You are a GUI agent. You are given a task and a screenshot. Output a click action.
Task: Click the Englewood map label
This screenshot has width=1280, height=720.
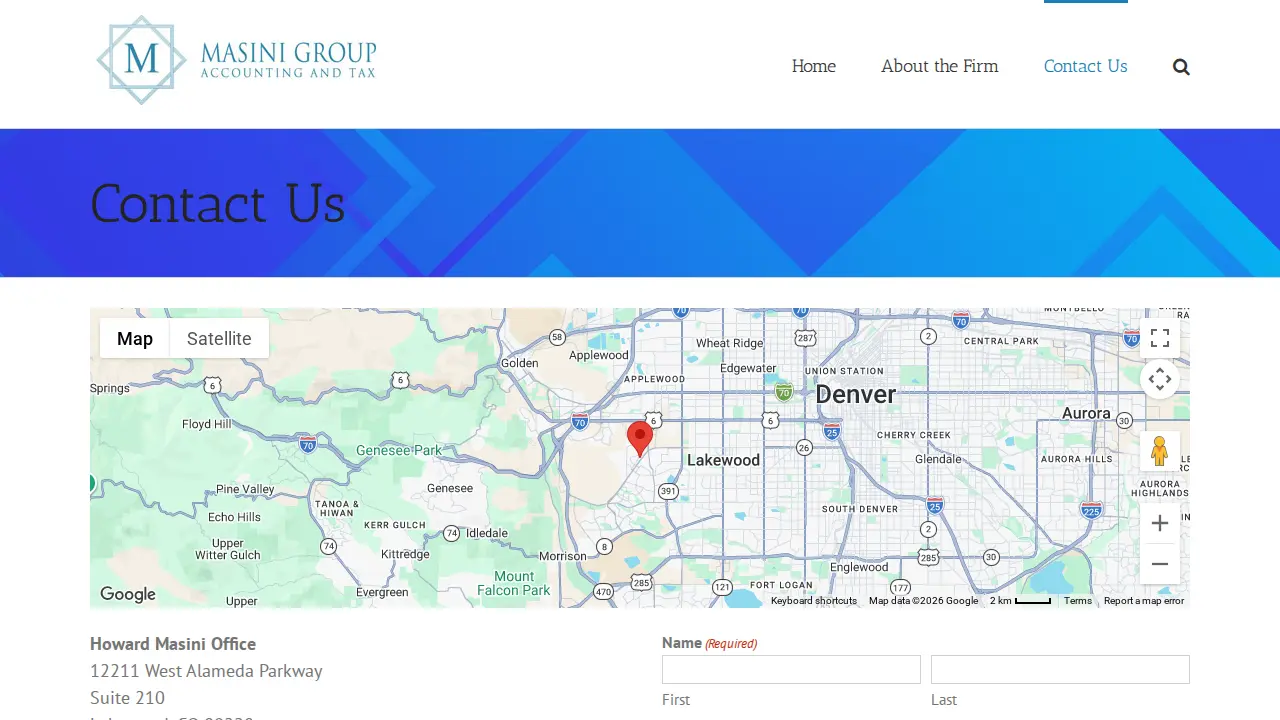pos(859,567)
